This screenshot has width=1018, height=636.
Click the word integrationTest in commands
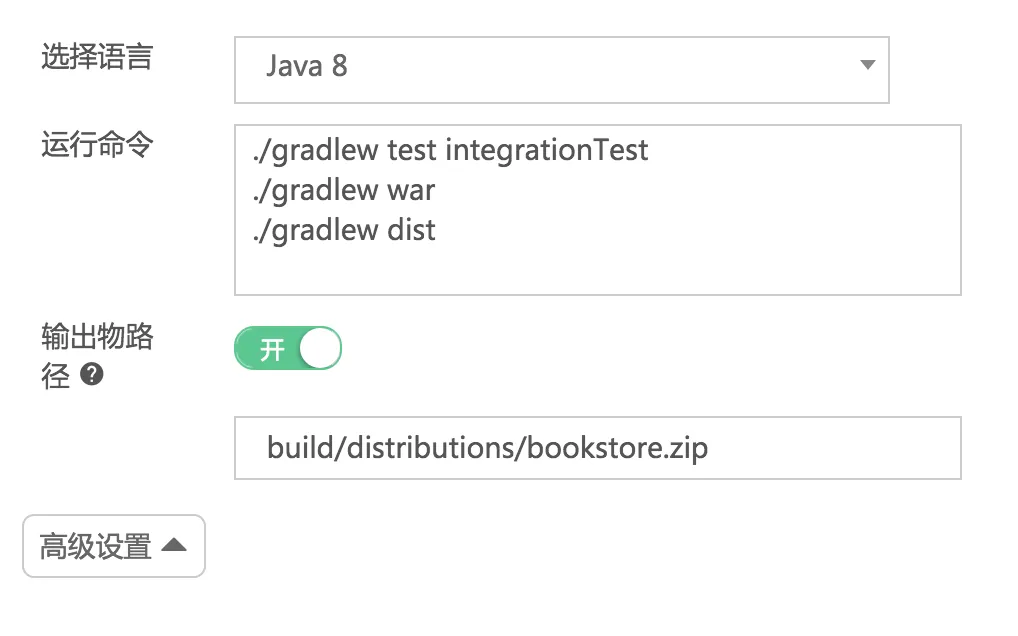click(547, 151)
